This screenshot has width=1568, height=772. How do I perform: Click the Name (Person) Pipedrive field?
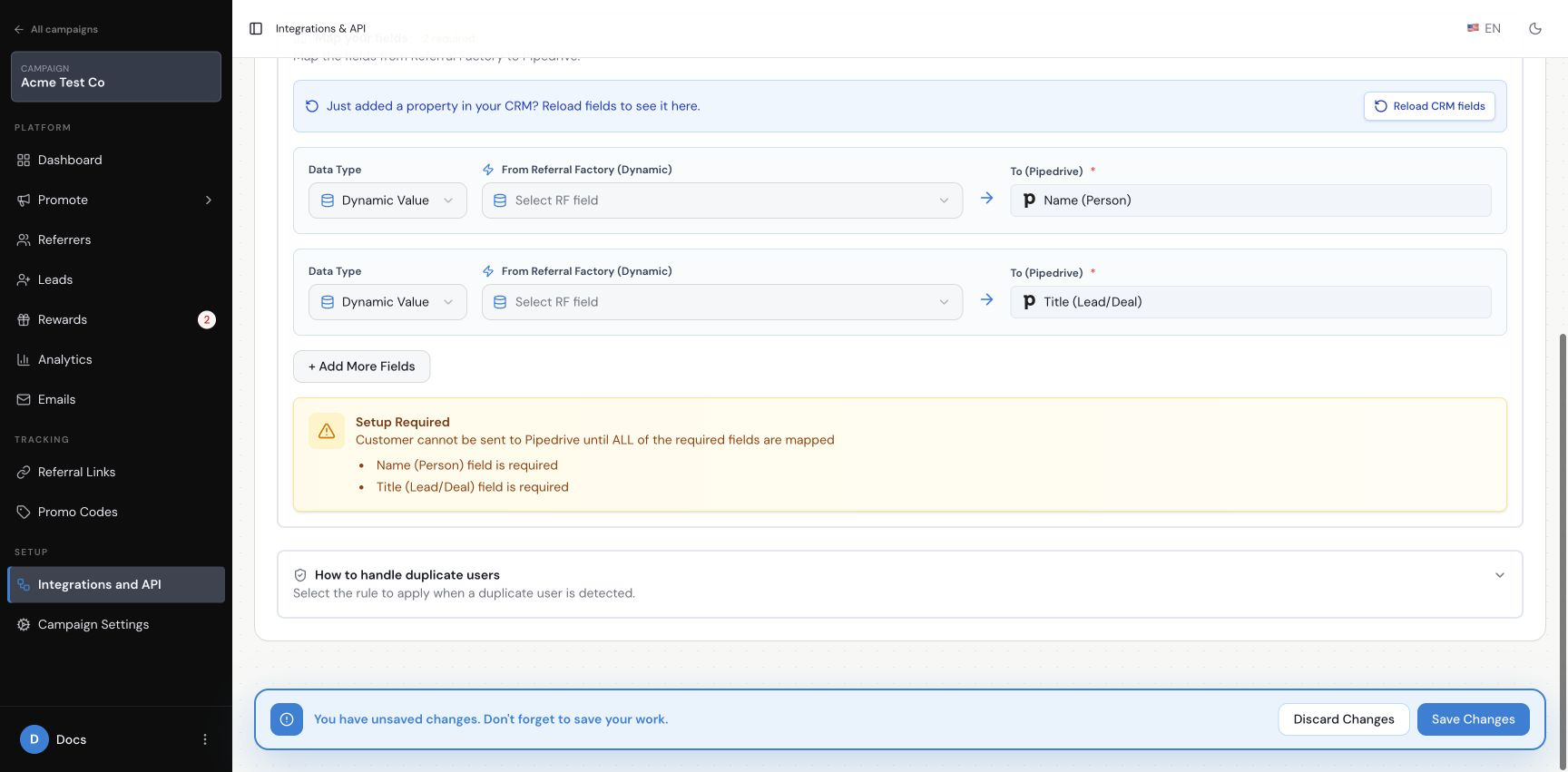1250,200
